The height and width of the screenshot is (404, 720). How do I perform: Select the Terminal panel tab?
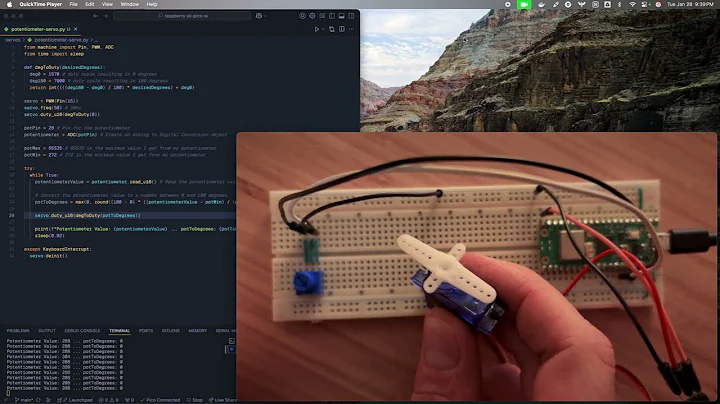[119, 331]
